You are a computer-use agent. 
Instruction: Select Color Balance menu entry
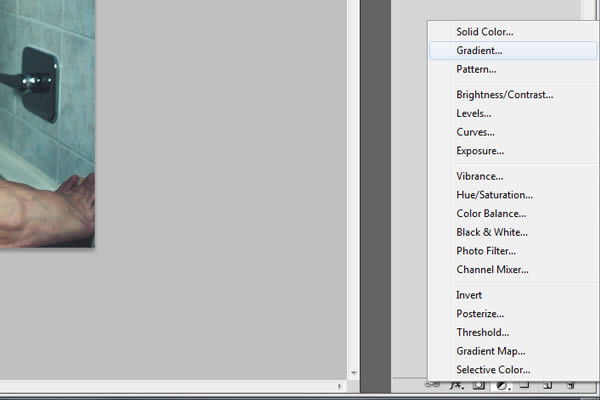click(x=491, y=213)
